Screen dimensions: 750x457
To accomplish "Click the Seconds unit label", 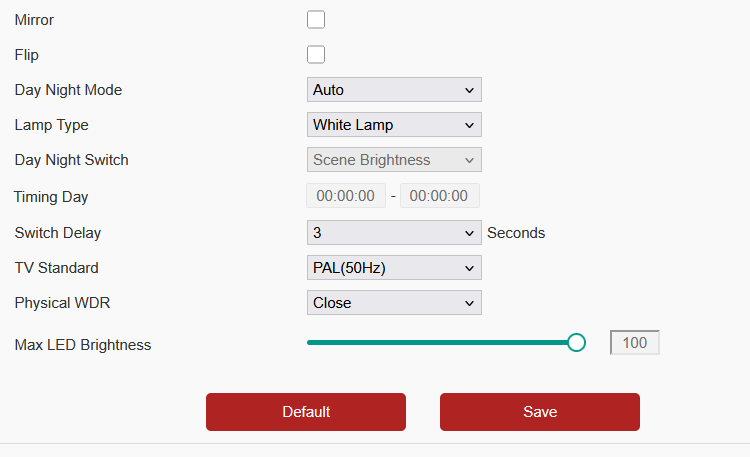I will [x=516, y=233].
